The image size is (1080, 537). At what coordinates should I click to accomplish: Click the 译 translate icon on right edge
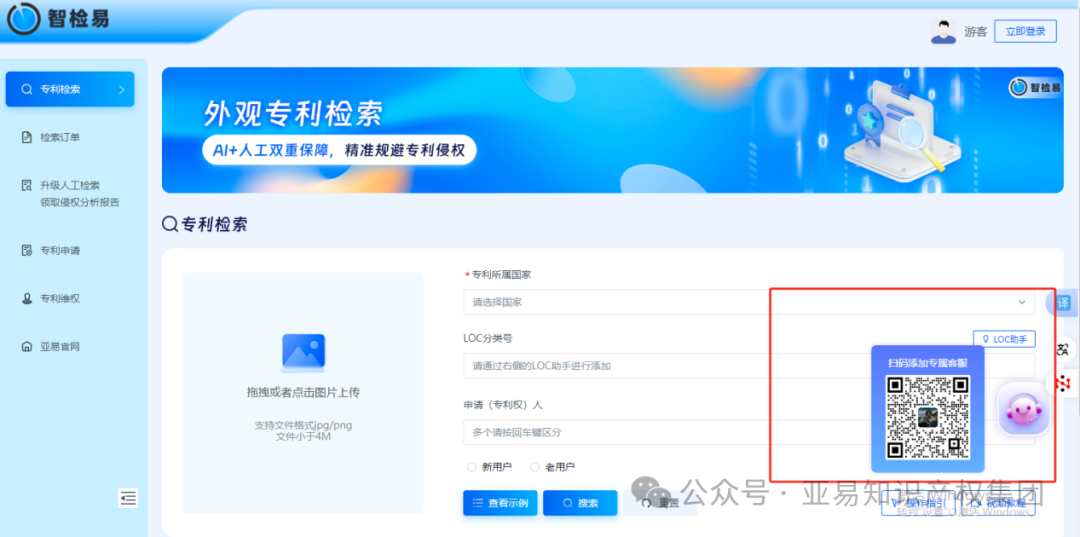click(1063, 302)
